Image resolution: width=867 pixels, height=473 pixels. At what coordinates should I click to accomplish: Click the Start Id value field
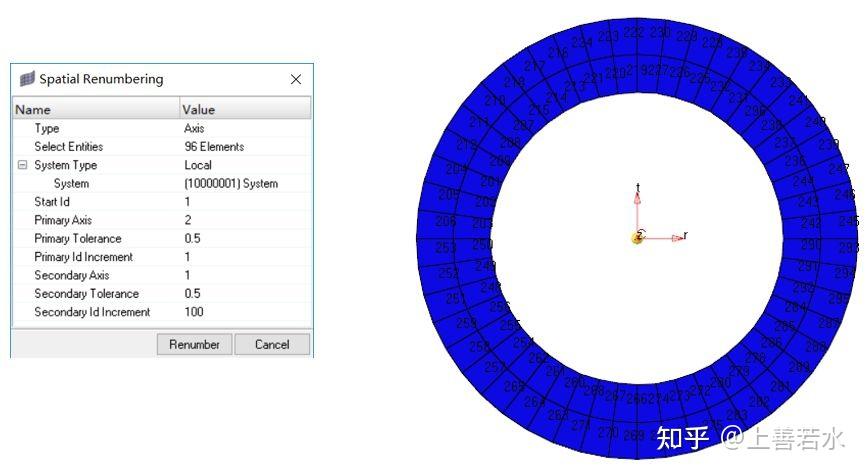click(x=246, y=201)
